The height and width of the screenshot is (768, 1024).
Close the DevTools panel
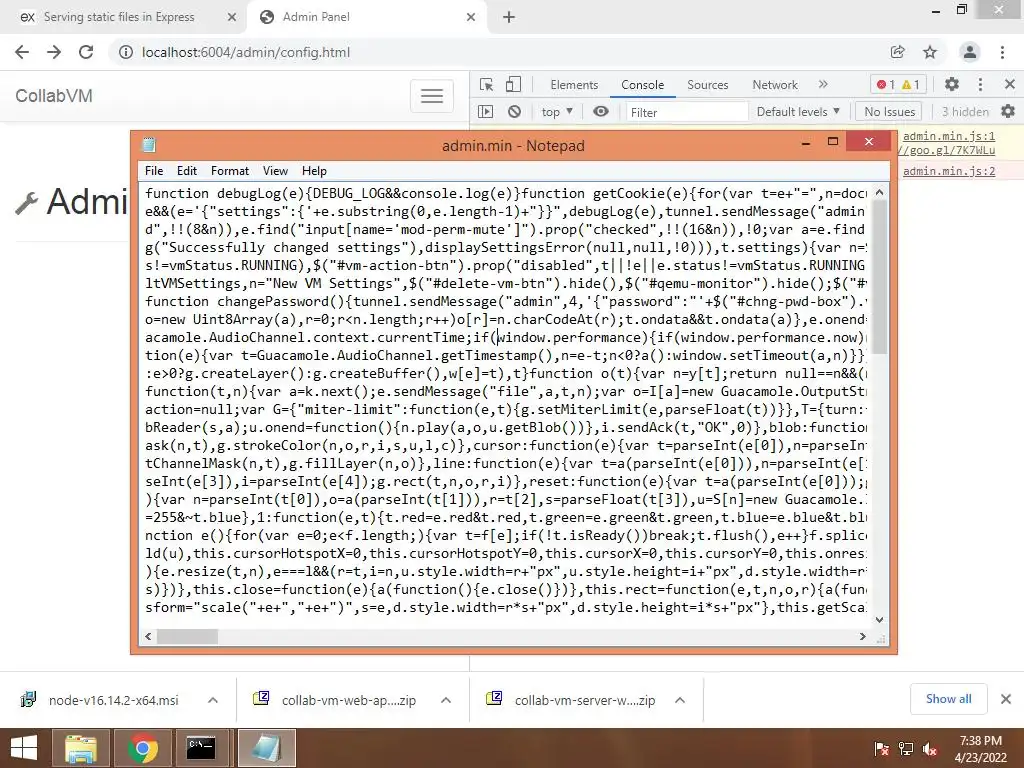click(1010, 84)
